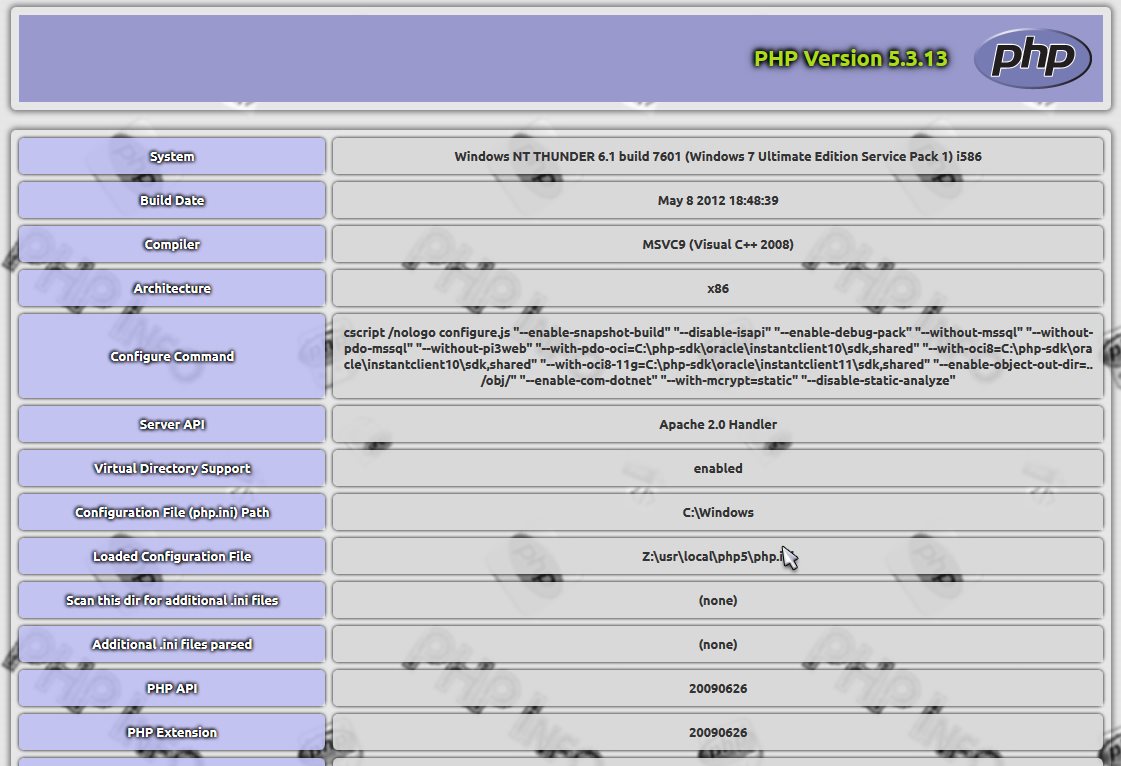Click the 'May 8 2012 18:48:39' value
This screenshot has width=1121, height=766.
pyautogui.click(x=718, y=200)
